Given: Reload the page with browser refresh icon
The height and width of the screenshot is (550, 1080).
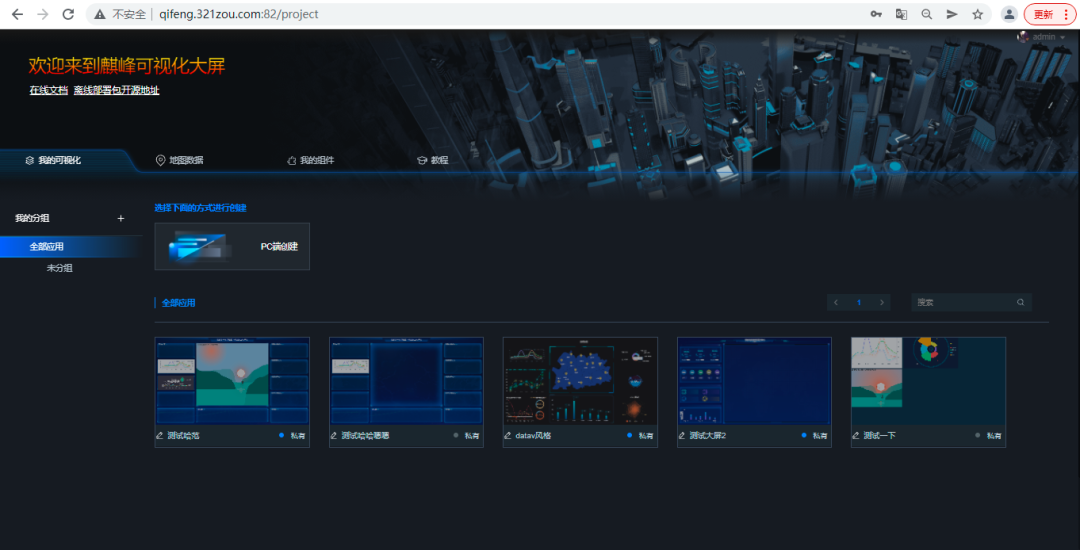Looking at the screenshot, I should [68, 14].
